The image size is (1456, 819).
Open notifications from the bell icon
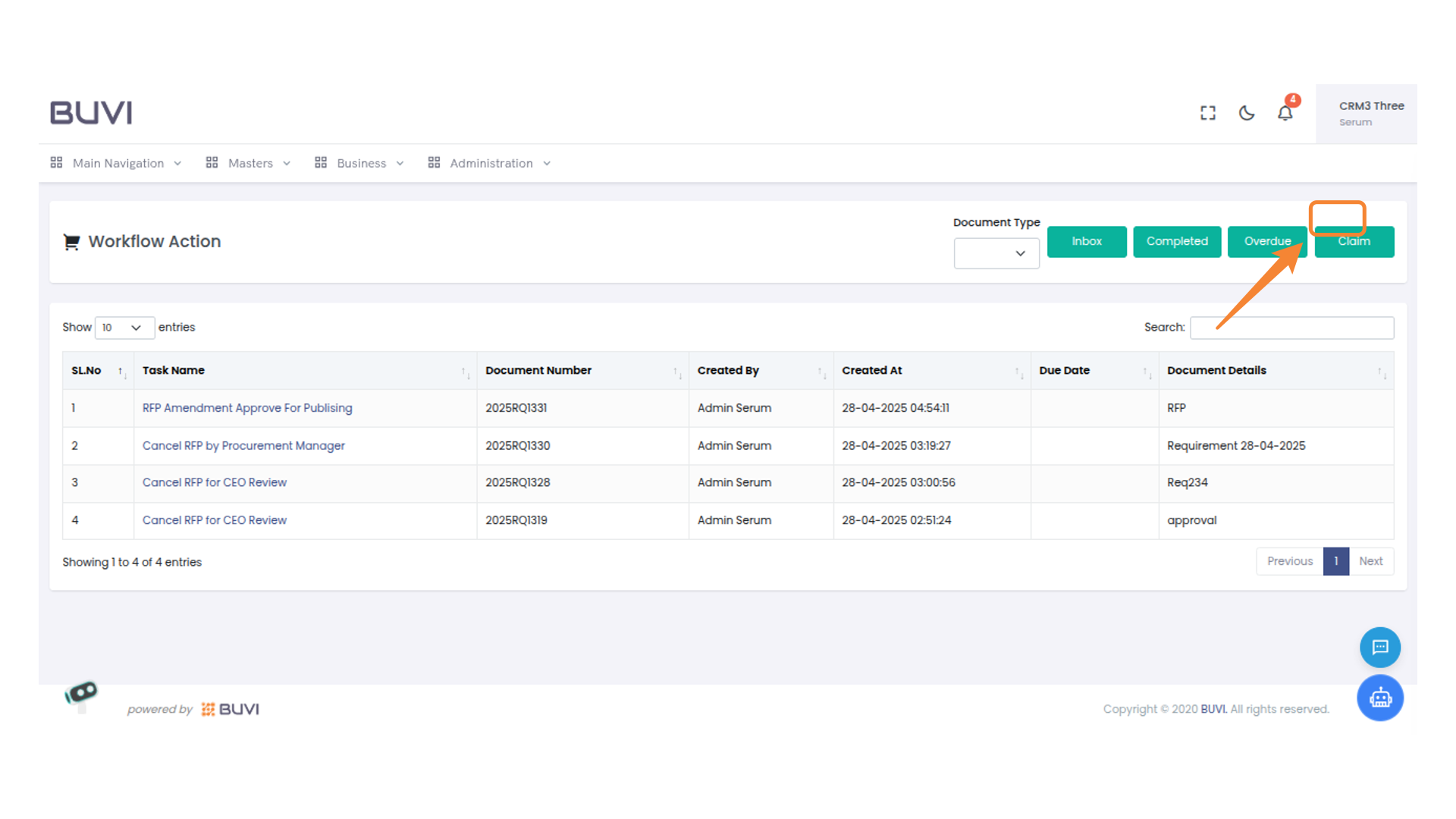click(1285, 112)
